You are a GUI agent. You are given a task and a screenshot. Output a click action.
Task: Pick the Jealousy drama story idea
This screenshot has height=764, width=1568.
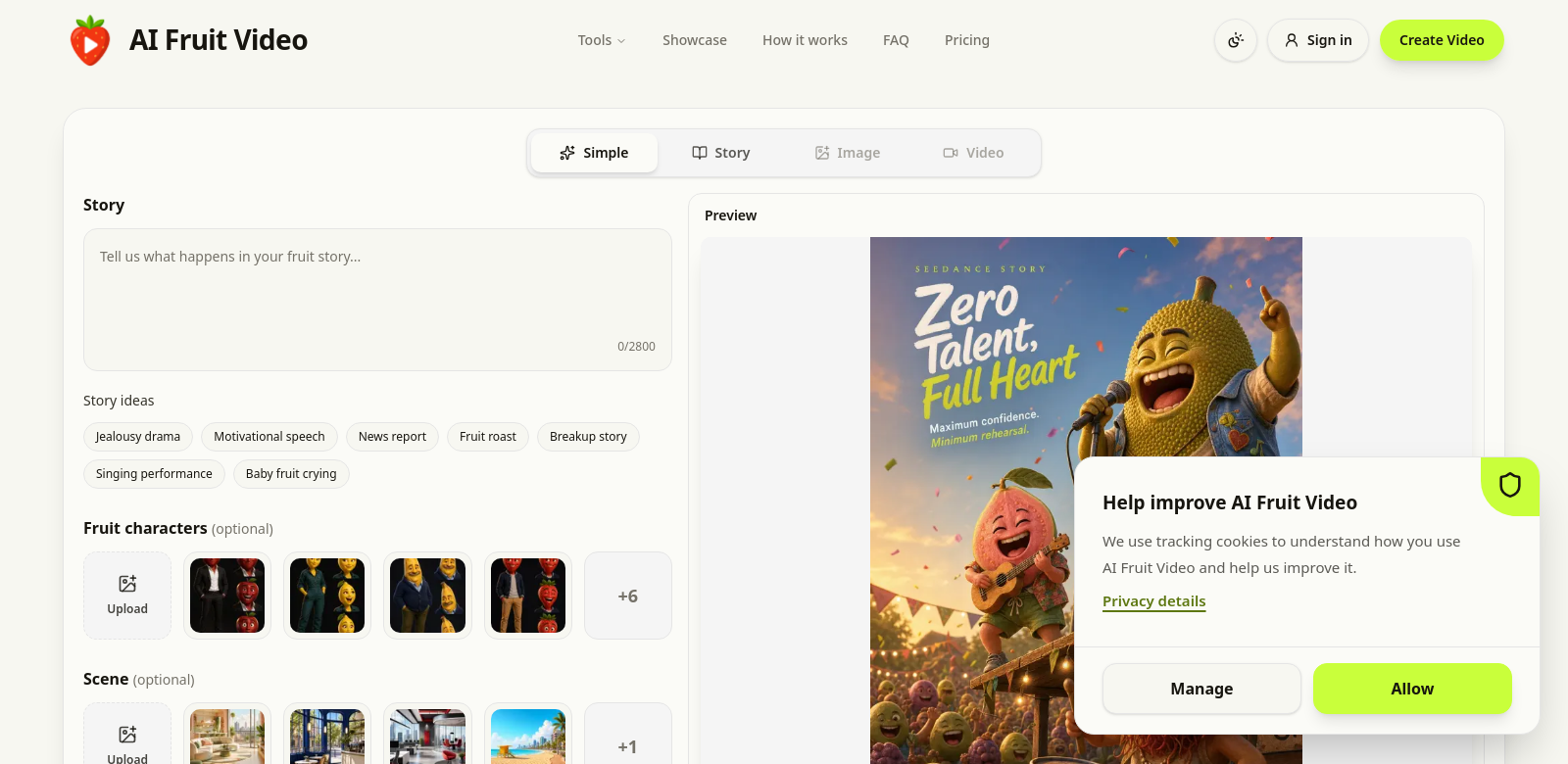138,437
